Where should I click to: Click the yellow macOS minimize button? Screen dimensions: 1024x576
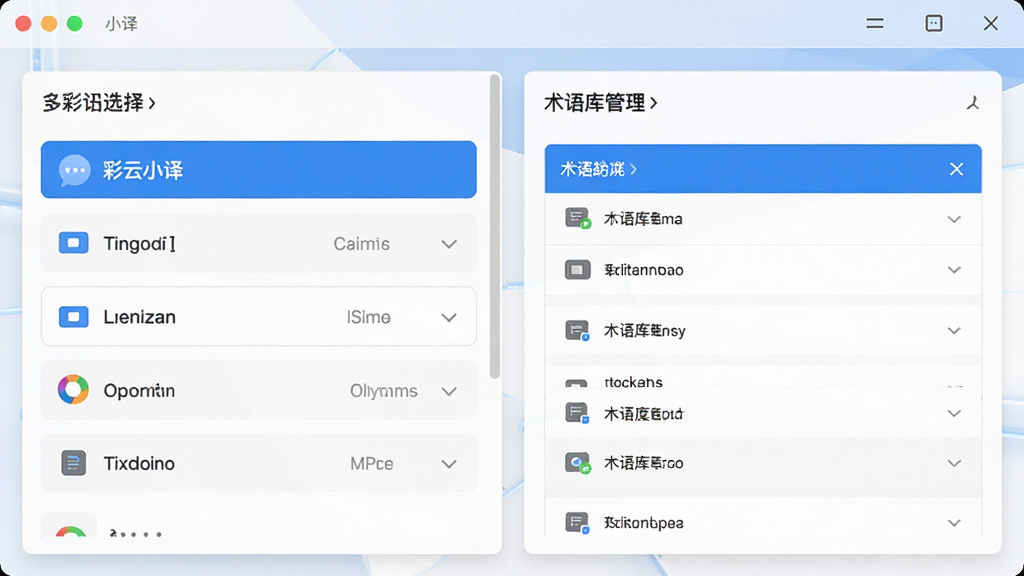pyautogui.click(x=49, y=24)
